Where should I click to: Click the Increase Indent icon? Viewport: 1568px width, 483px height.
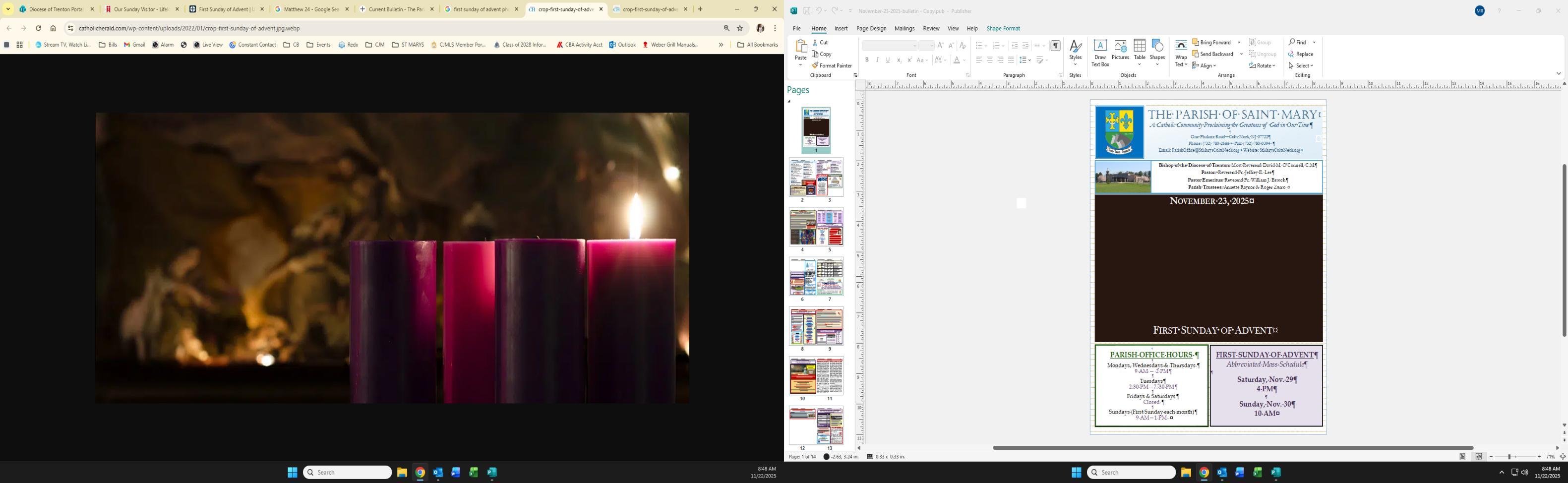[x=1025, y=46]
